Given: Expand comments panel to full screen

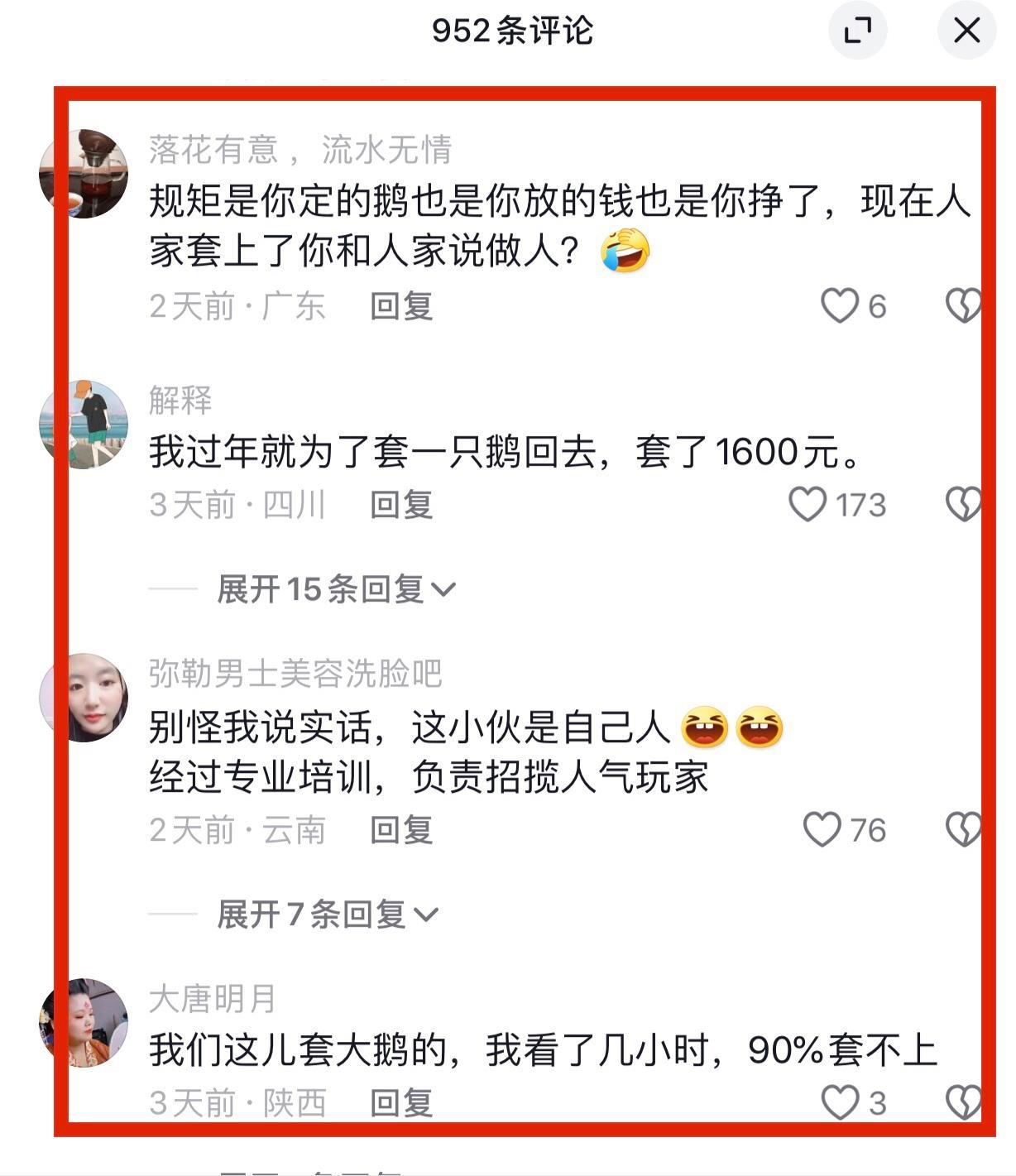Looking at the screenshot, I should [x=858, y=31].
